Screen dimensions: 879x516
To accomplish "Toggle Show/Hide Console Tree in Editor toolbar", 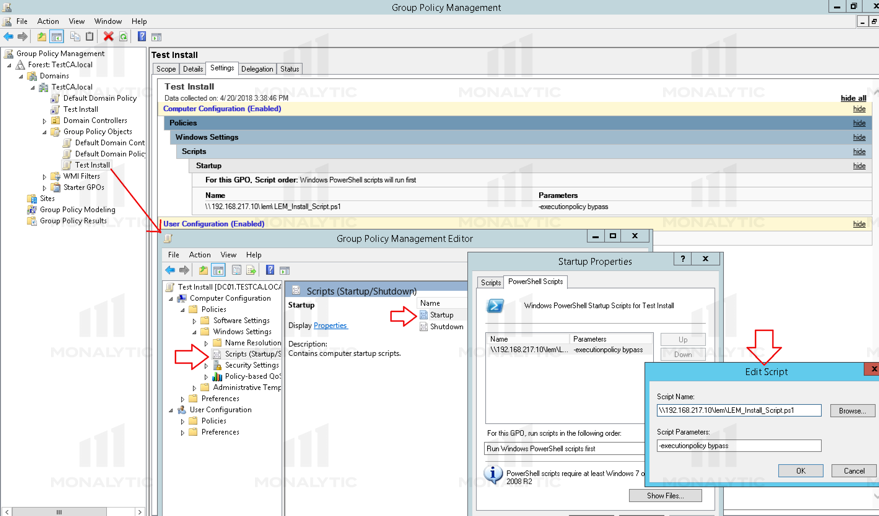I will coord(218,270).
